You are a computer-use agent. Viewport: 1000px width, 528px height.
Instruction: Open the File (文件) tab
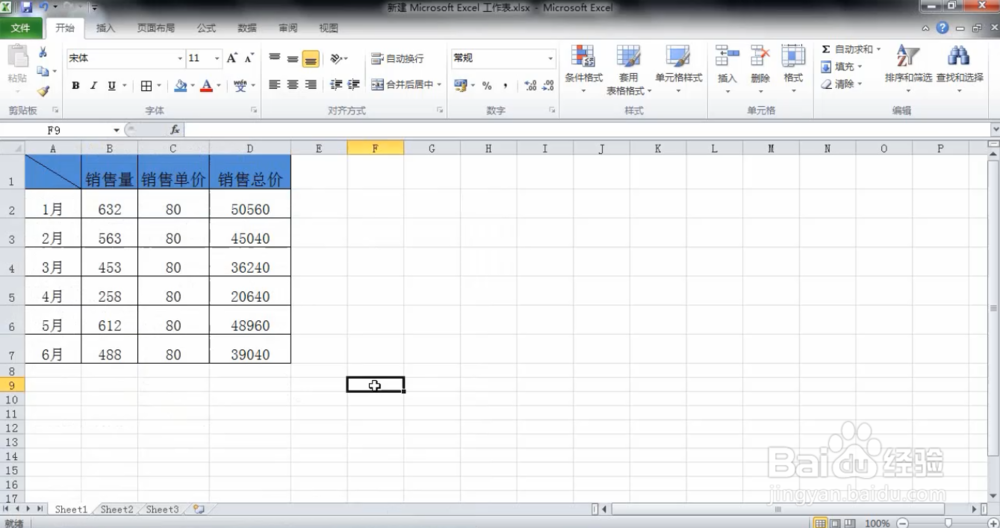click(20, 28)
